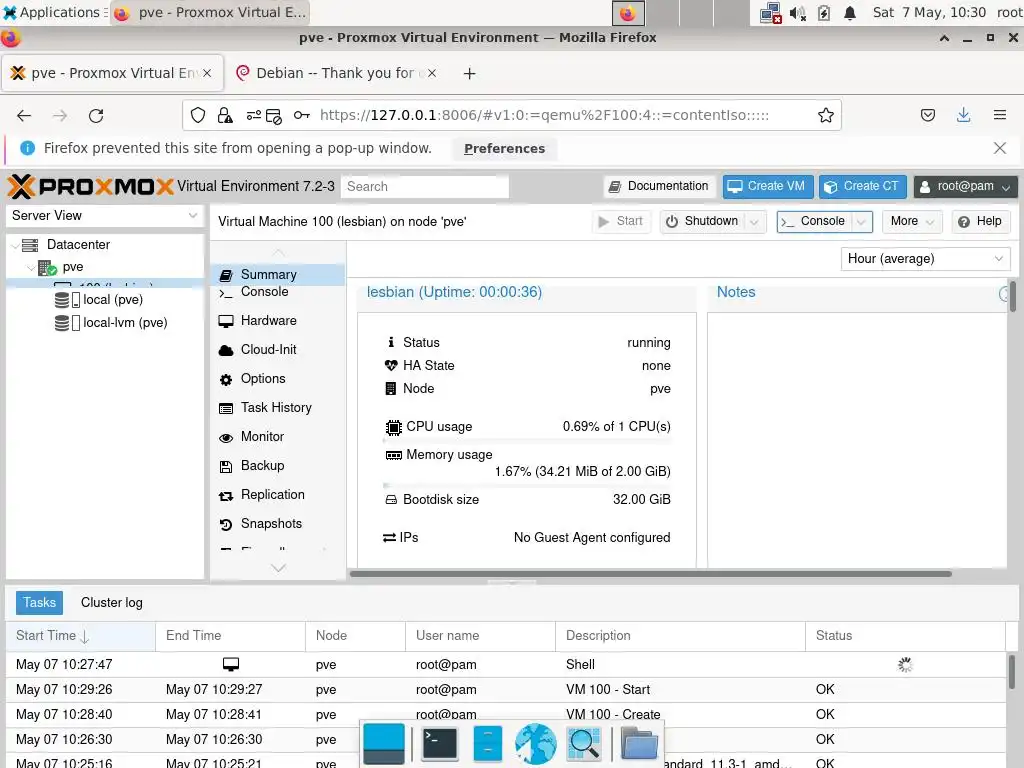Click the Console button in VM toolbar
Screen dimensions: 1024x768
pos(815,221)
